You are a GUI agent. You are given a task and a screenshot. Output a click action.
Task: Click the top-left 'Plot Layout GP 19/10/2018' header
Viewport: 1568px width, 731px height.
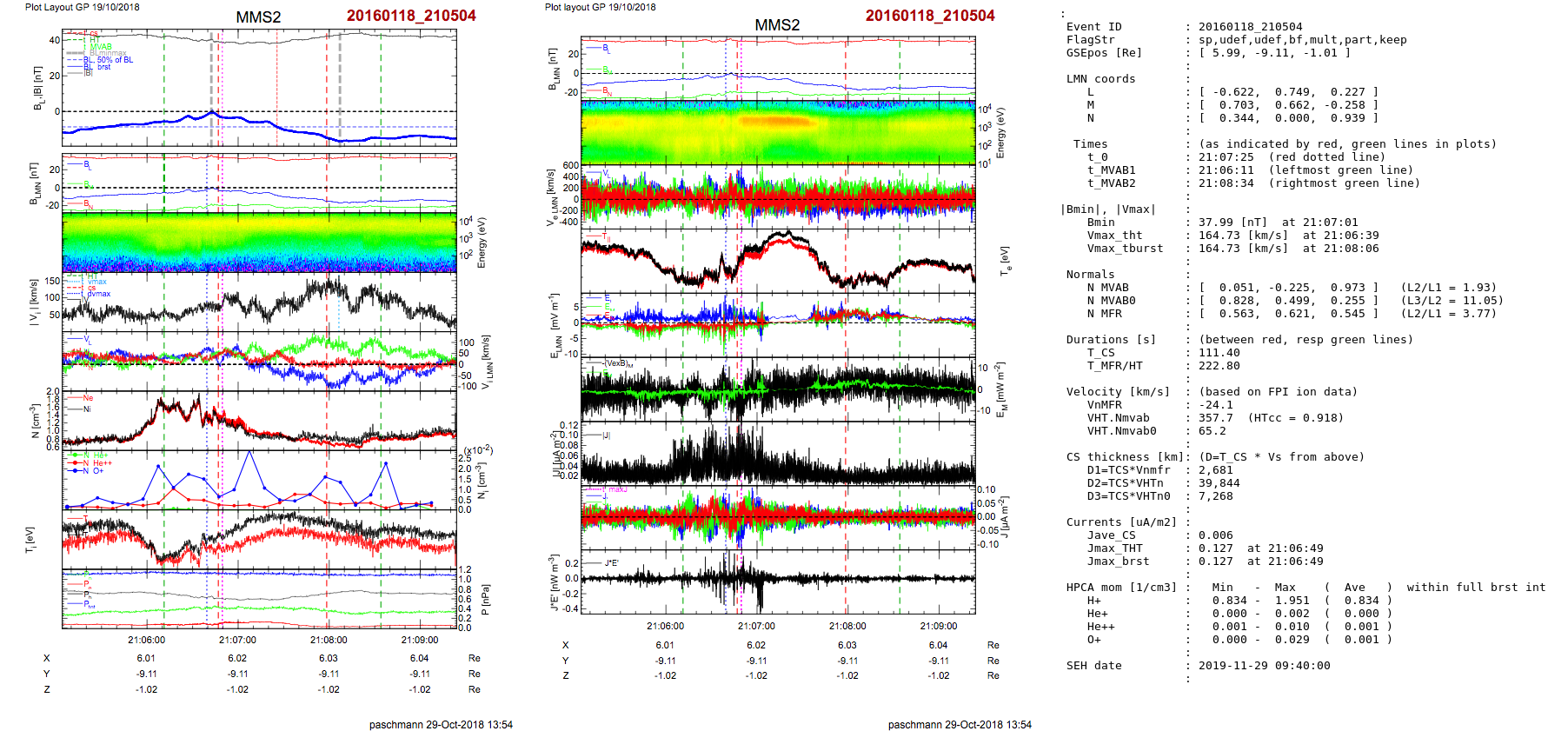click(x=83, y=7)
